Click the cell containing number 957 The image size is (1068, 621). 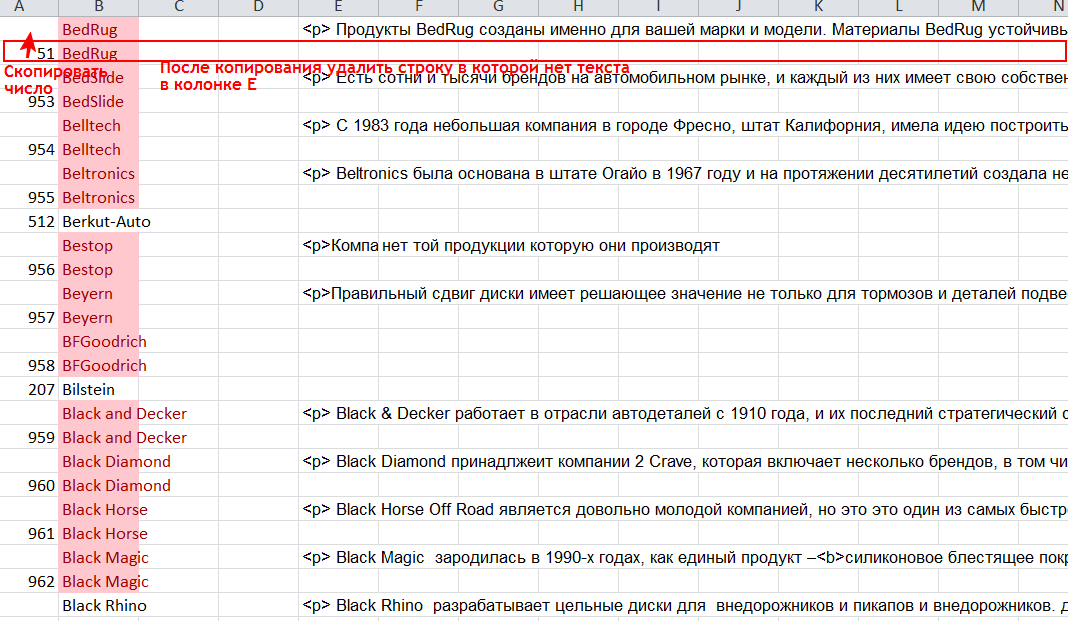(29, 317)
